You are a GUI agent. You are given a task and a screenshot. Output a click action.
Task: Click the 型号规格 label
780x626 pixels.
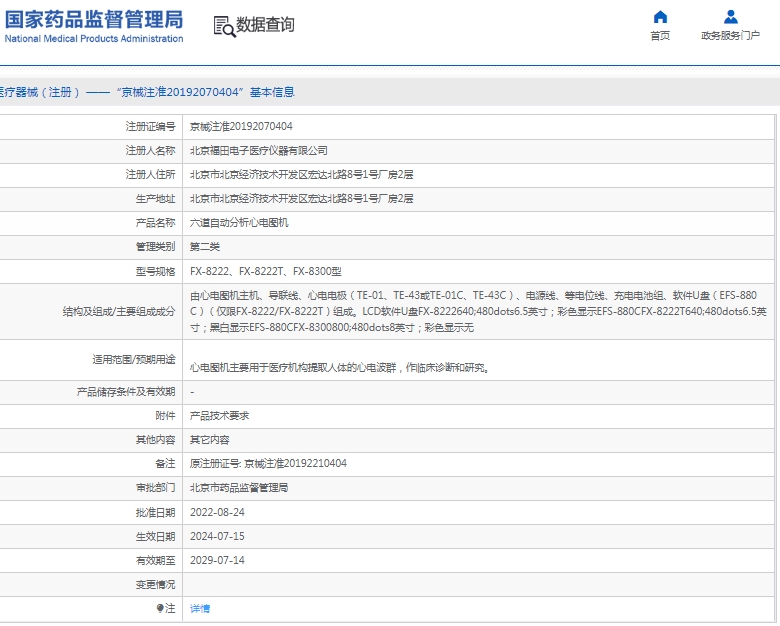tap(156, 271)
